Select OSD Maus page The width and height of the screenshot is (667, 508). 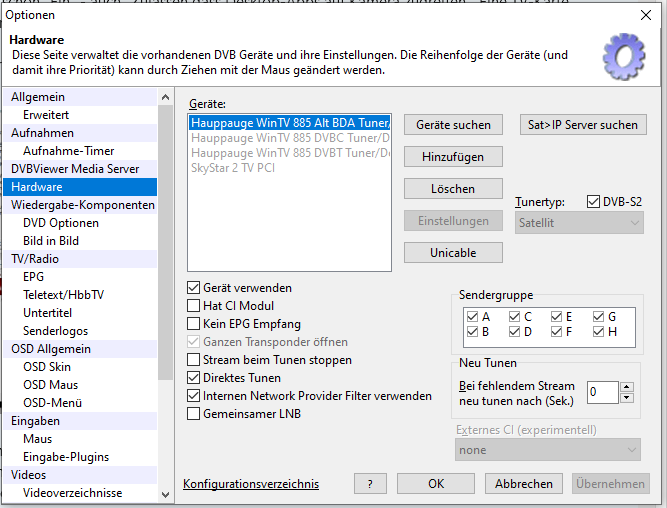(80, 385)
